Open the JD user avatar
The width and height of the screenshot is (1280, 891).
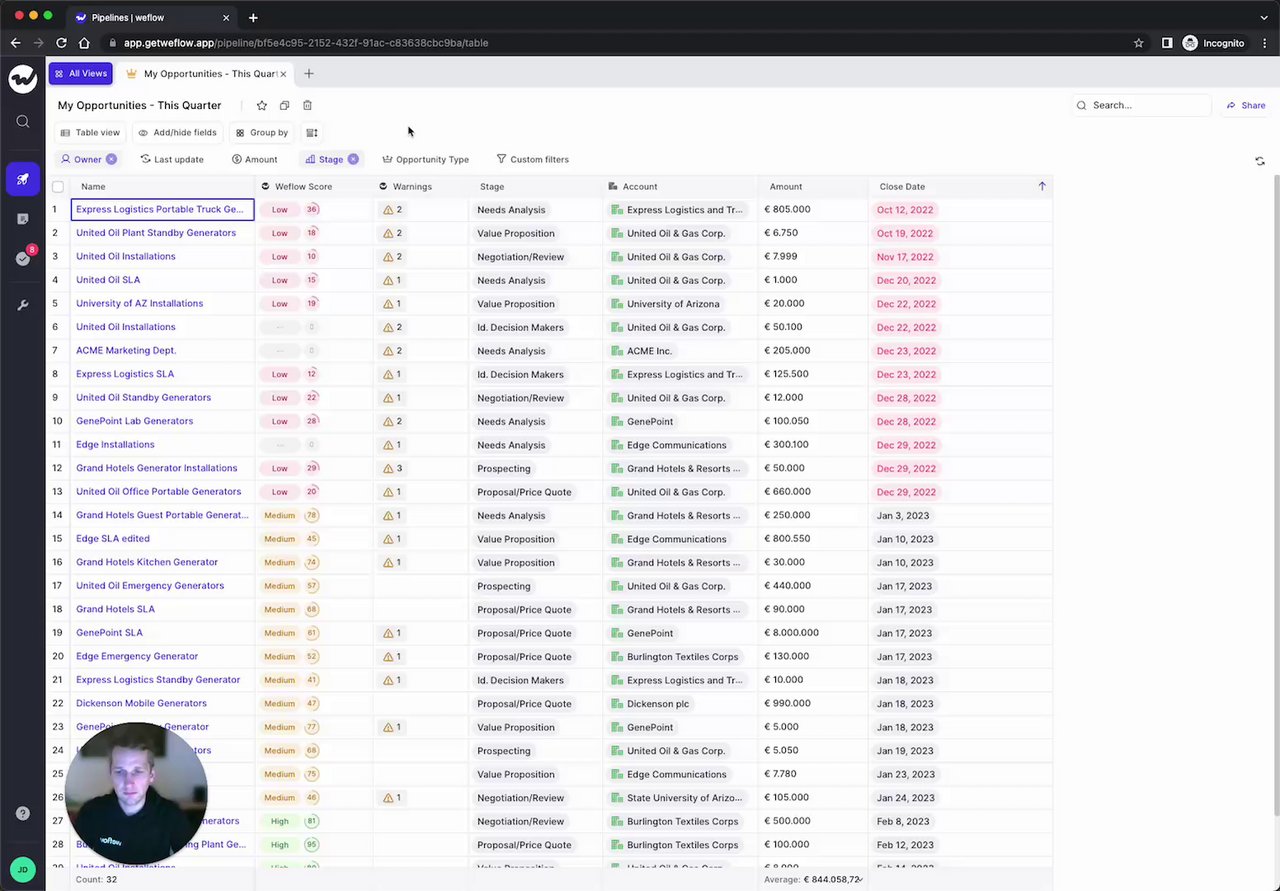coord(22,869)
